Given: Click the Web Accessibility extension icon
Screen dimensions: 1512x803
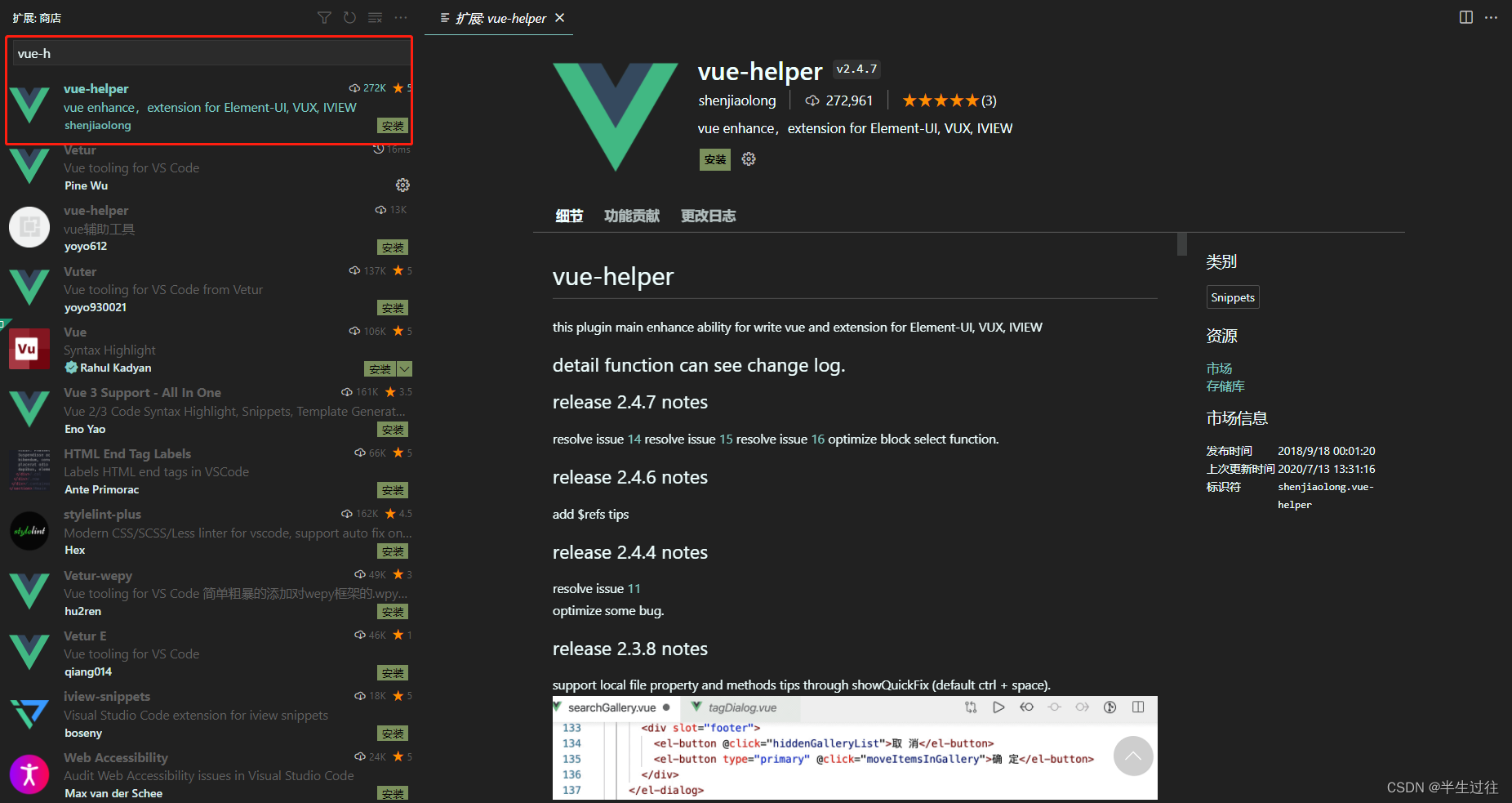Looking at the screenshot, I should pyautogui.click(x=29, y=774).
